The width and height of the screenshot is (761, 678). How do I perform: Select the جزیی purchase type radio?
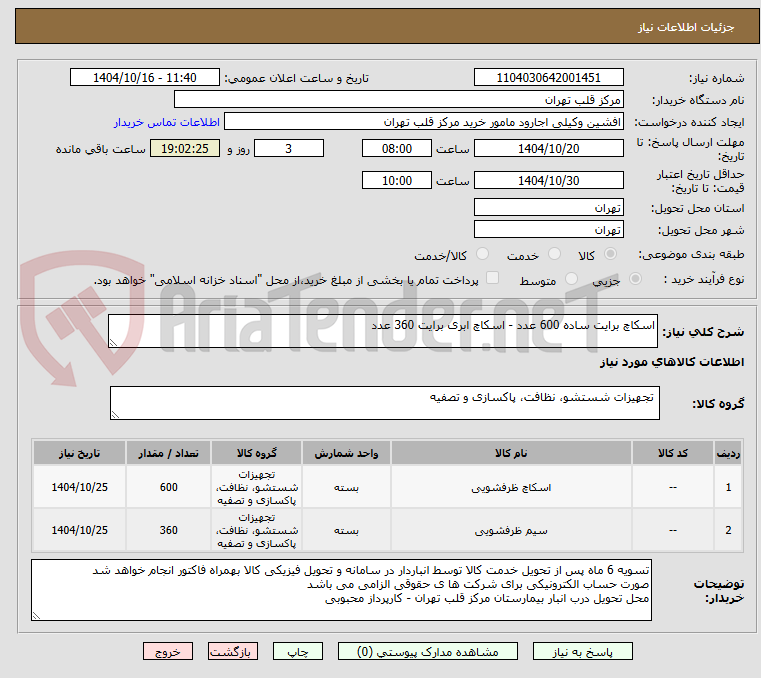point(635,279)
